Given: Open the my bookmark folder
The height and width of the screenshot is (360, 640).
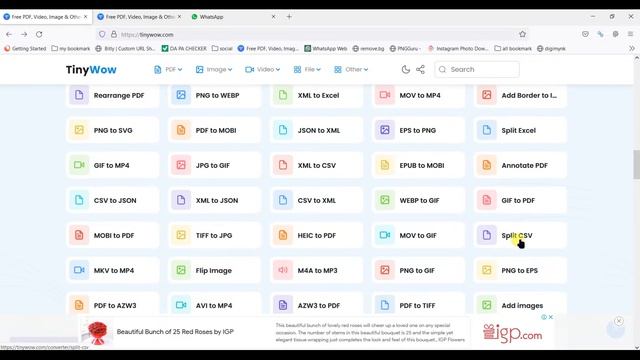Looking at the screenshot, I should point(71,48).
